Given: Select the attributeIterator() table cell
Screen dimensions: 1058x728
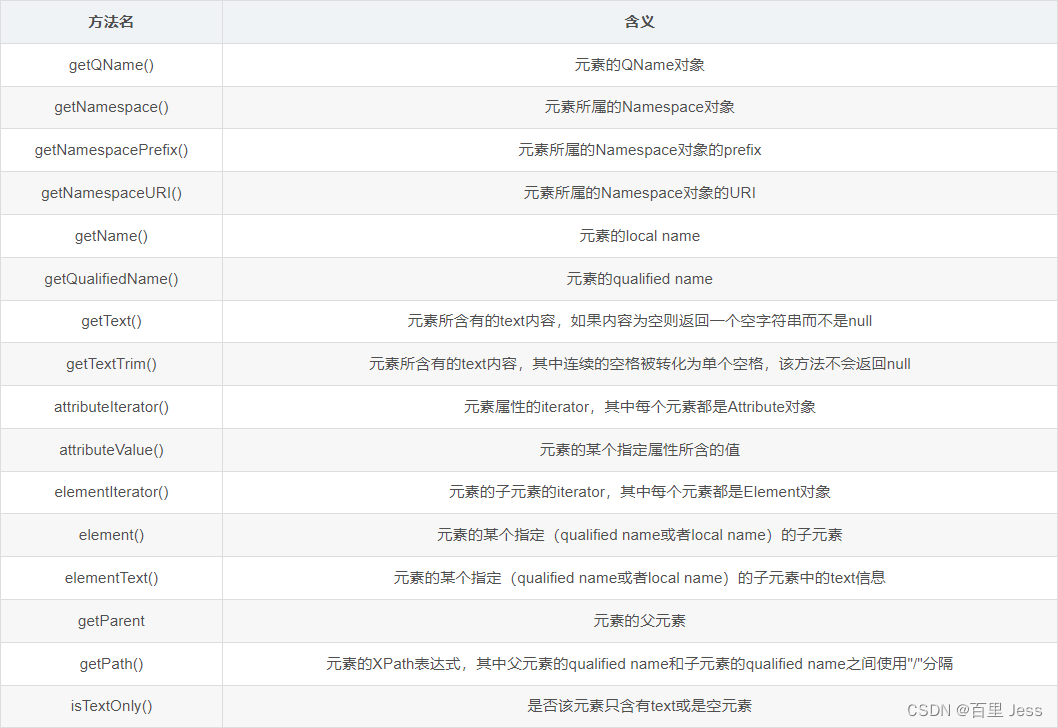Looking at the screenshot, I should (111, 407).
